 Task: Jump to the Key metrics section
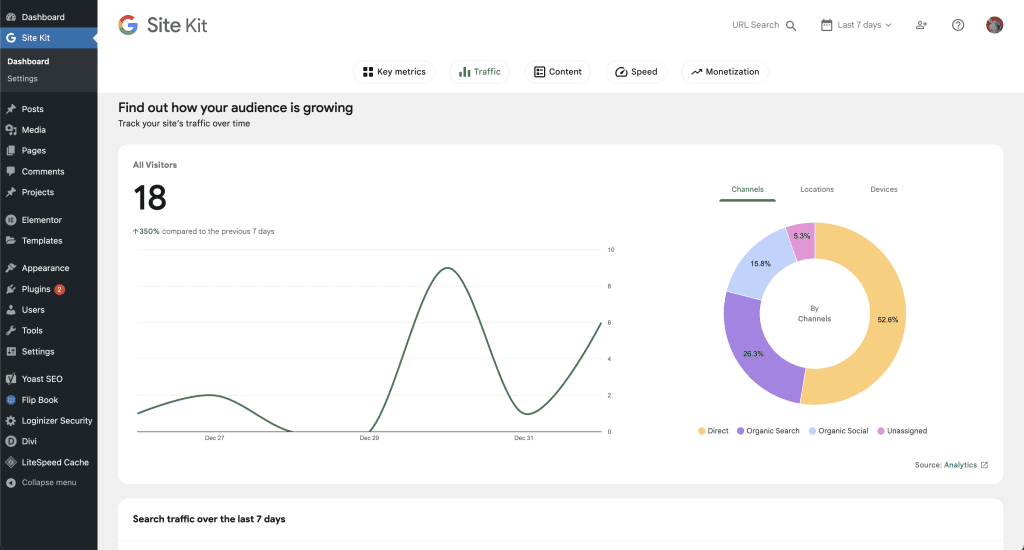coord(394,72)
